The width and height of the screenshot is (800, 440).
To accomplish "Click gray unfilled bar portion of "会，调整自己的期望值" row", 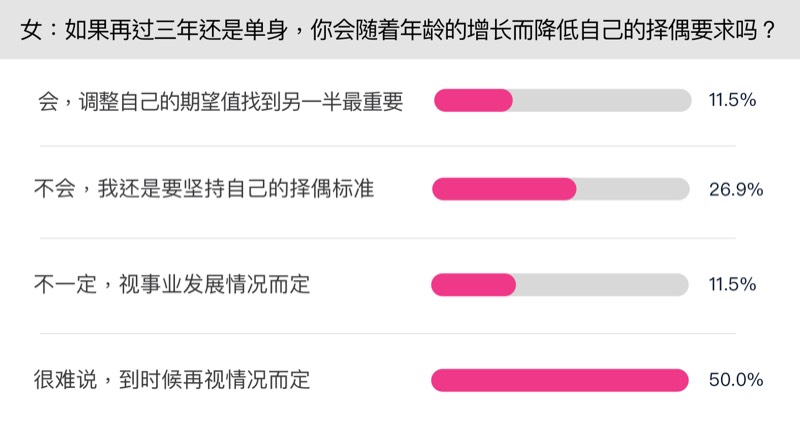I will (x=601, y=100).
